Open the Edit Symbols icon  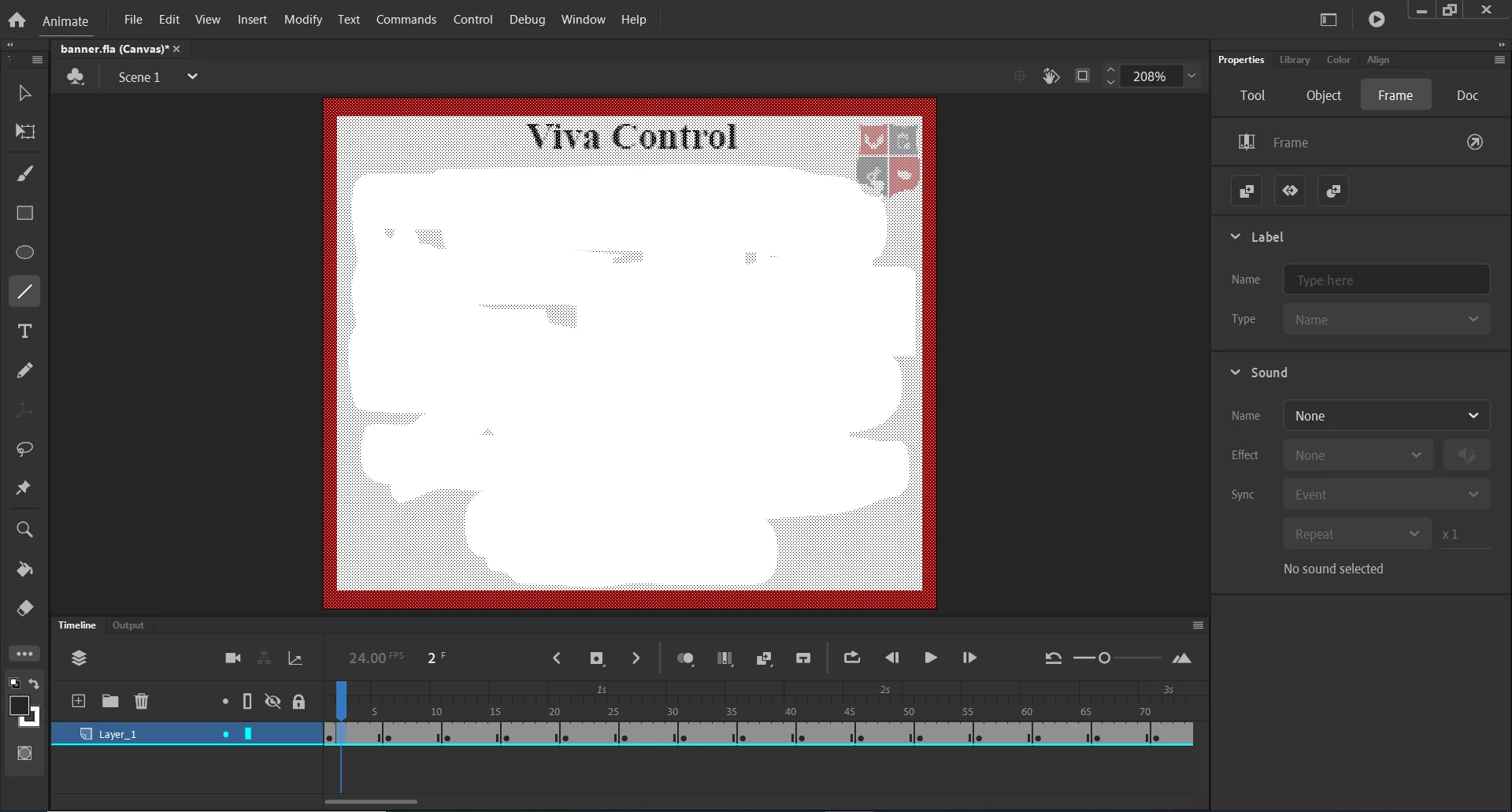click(76, 76)
